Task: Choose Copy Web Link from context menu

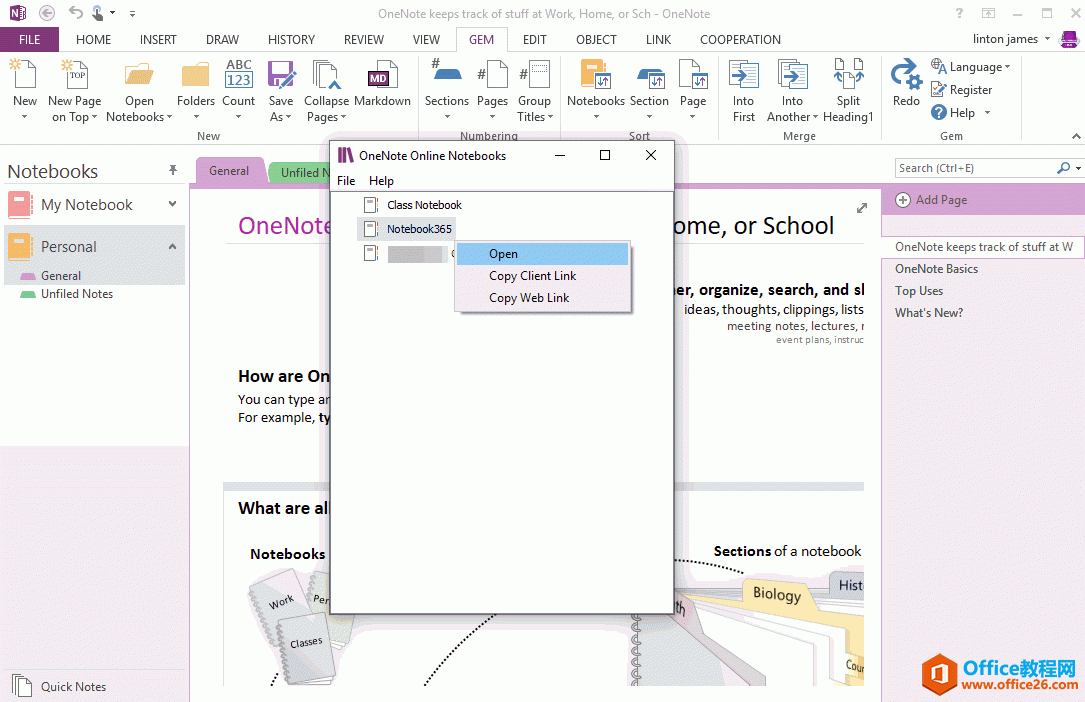Action: point(529,298)
